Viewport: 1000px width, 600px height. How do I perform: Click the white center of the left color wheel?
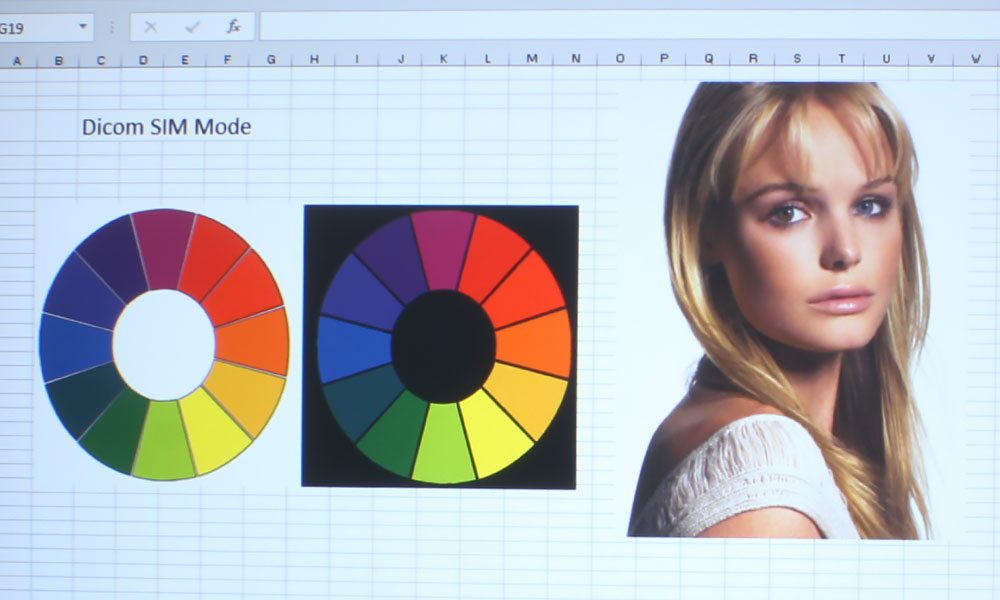pyautogui.click(x=163, y=343)
